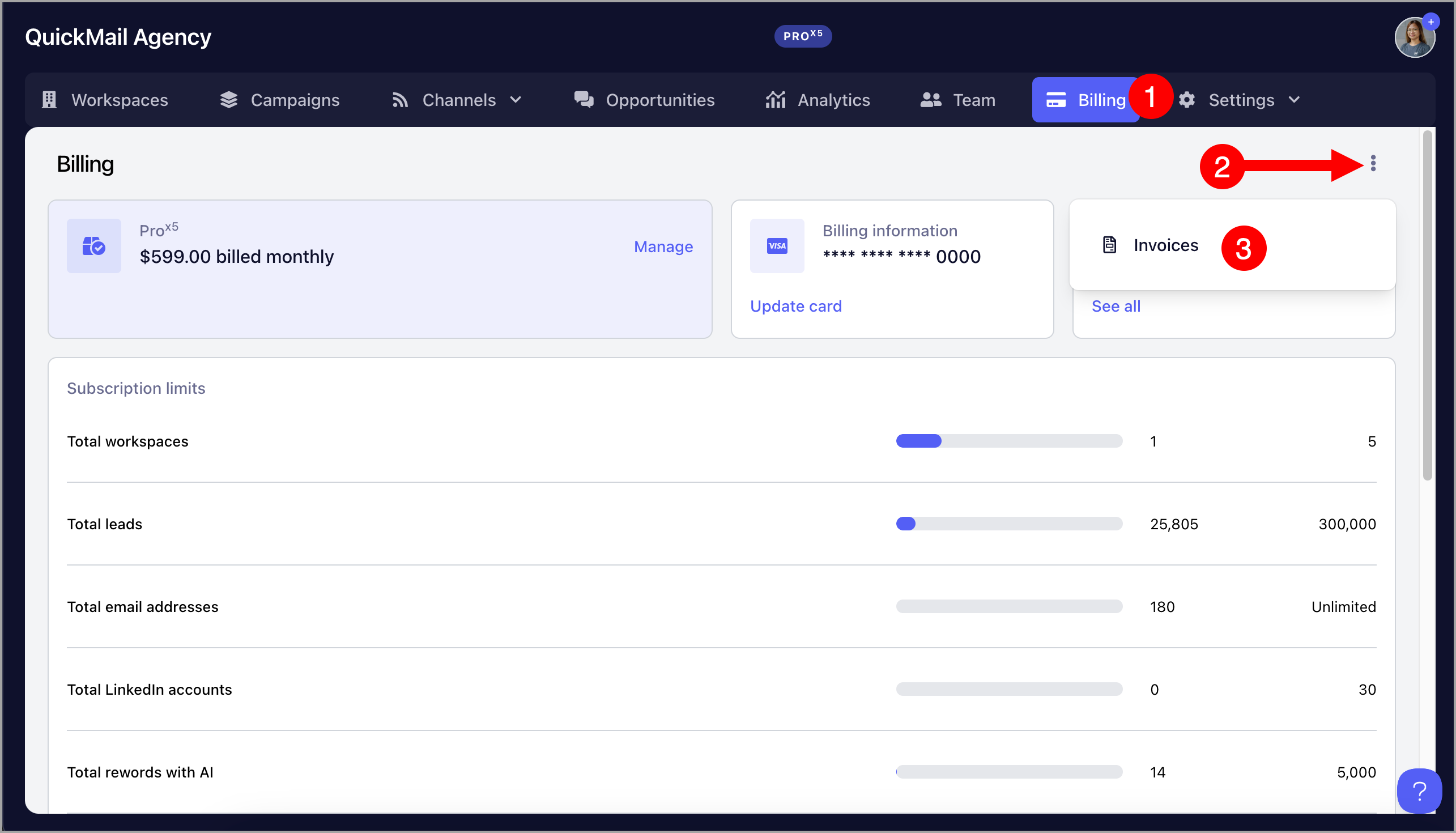Screen dimensions: 1456x833
Task: Click the Visa card icon
Action: (x=777, y=246)
